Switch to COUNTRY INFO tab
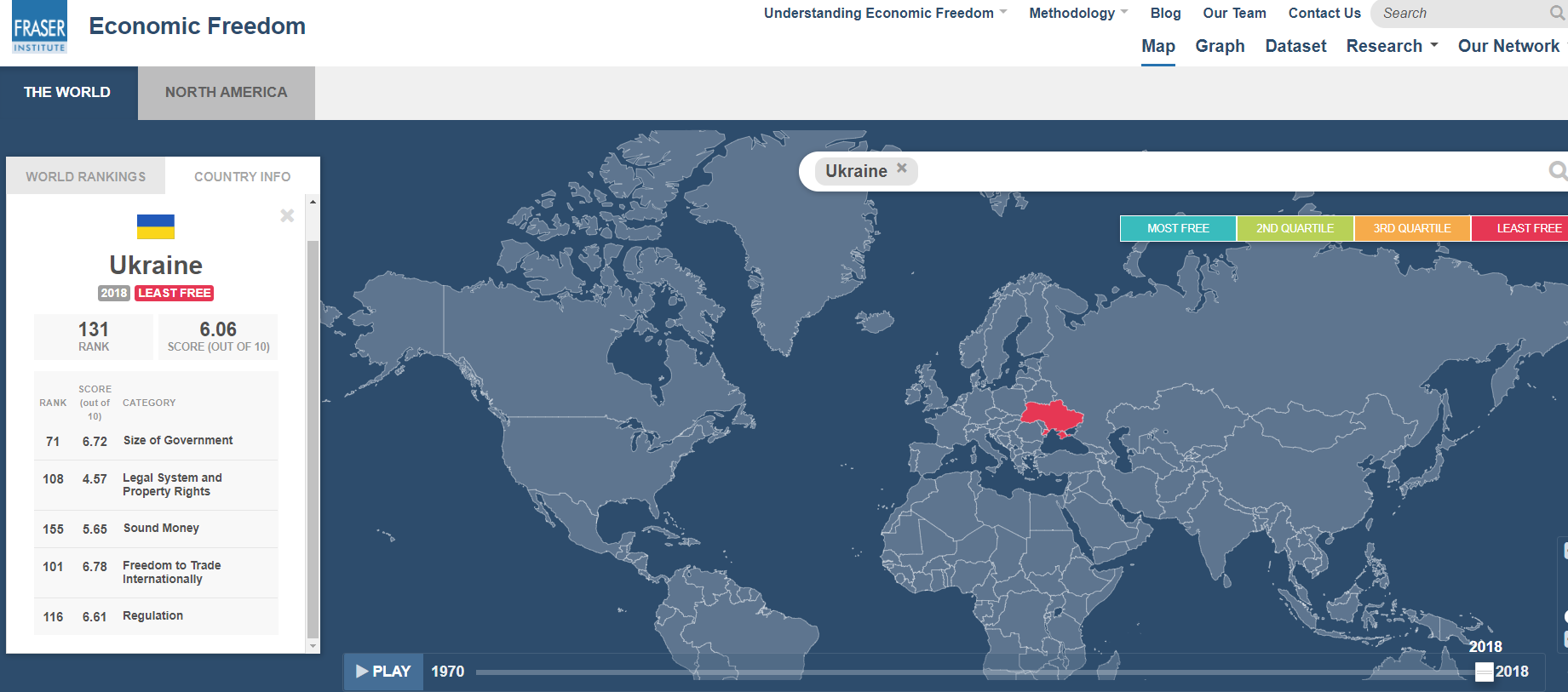Image resolution: width=1568 pixels, height=692 pixels. click(243, 176)
